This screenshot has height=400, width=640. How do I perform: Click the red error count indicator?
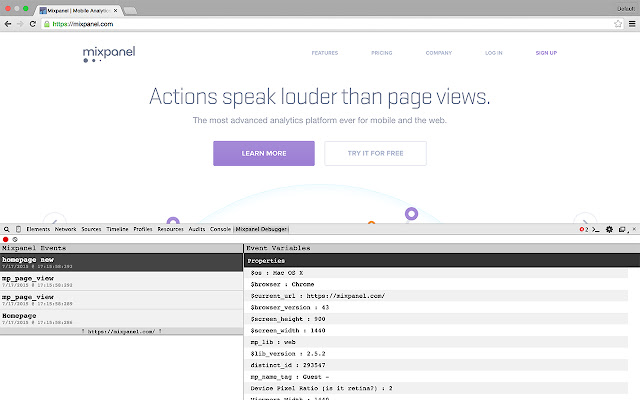[x=584, y=229]
